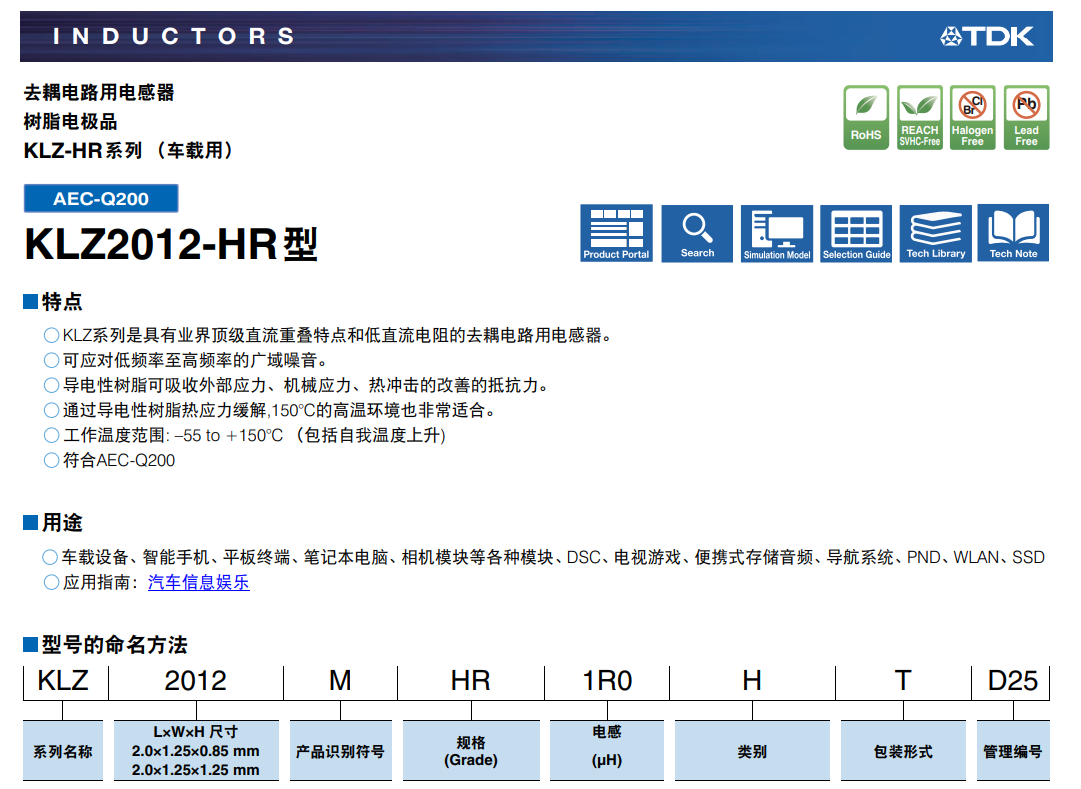Screen dimensions: 1081x789
Task: Click the KLZ2012-HR型 title
Action: (171, 244)
